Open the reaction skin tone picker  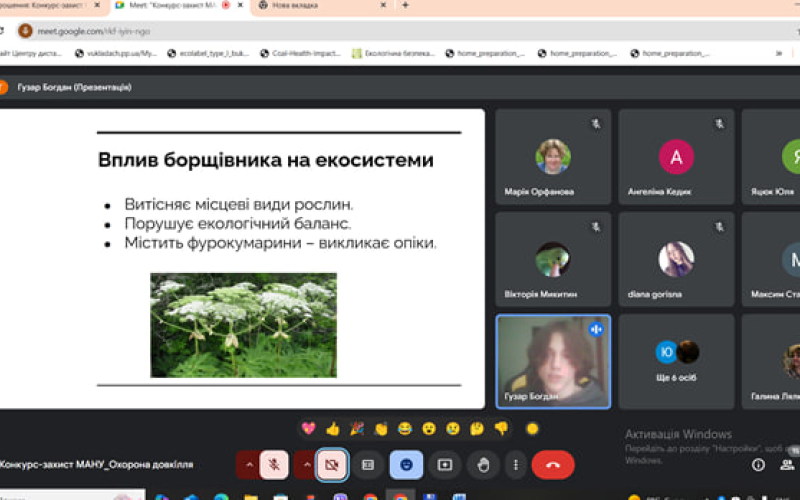(532, 429)
